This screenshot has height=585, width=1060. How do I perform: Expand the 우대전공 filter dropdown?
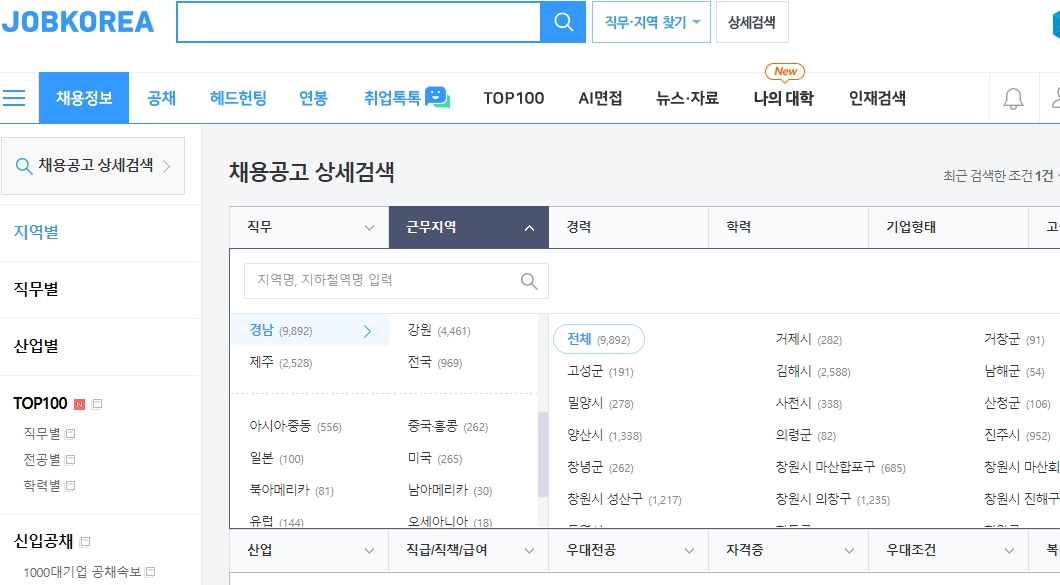pos(628,550)
